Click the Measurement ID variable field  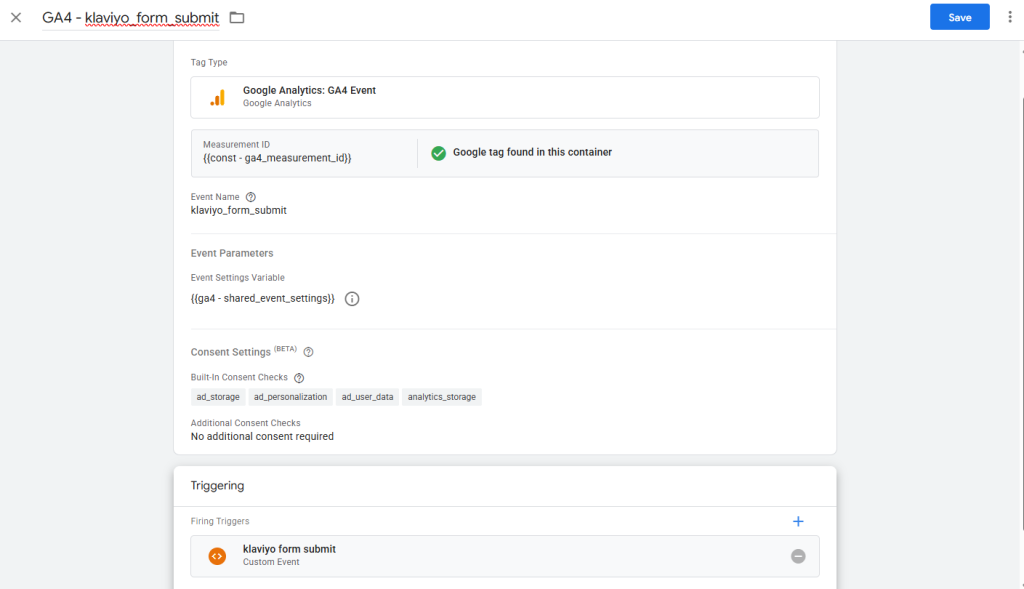[277, 158]
